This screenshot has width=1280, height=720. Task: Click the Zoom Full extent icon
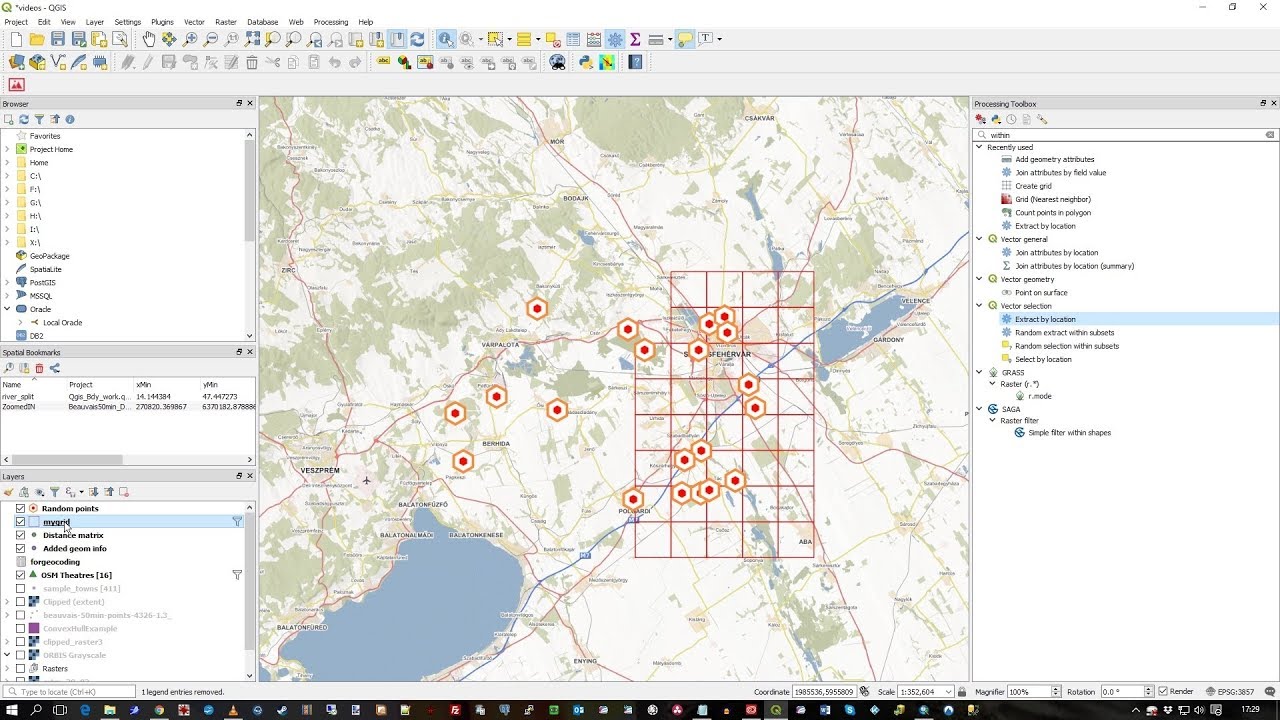[x=253, y=39]
